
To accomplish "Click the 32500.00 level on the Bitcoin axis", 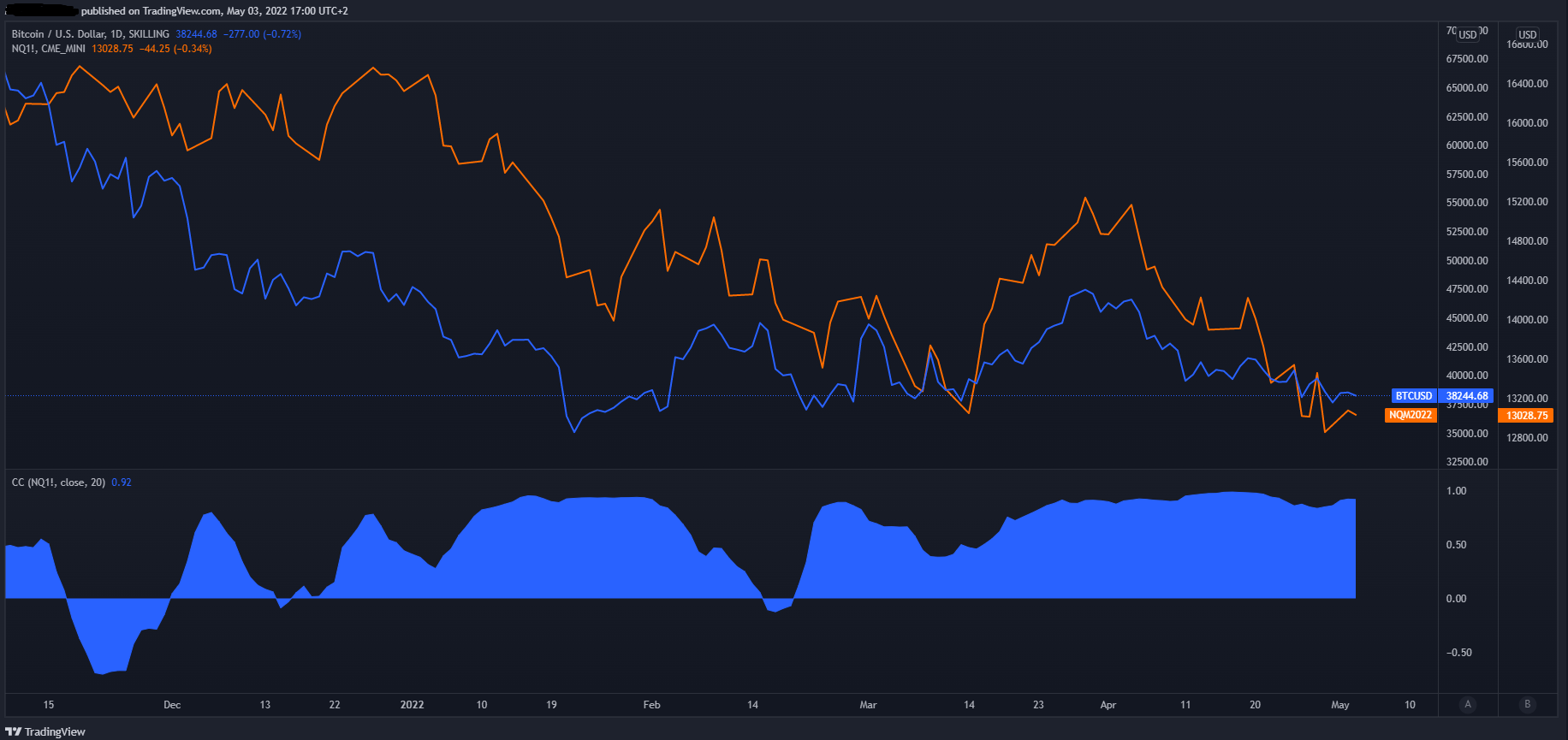I will pyautogui.click(x=1467, y=462).
